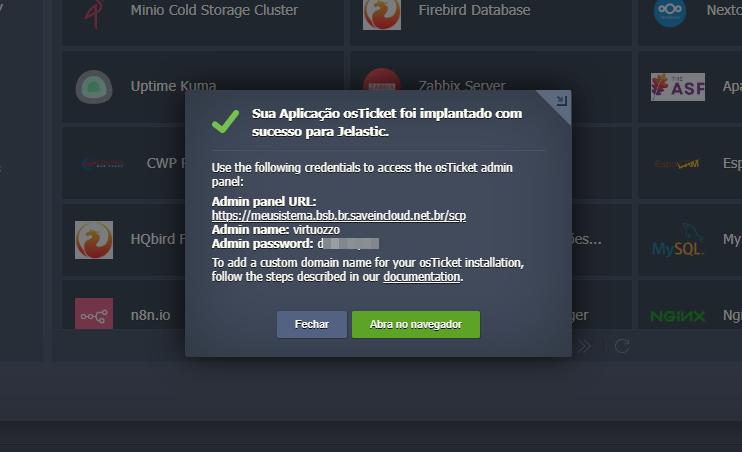
Task: Click the refresh icon in the pagination bar
Action: click(622, 346)
